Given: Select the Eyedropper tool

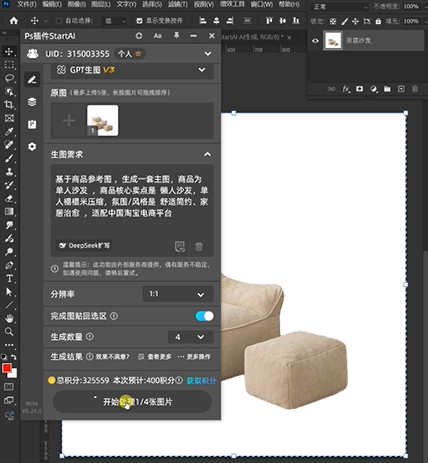Looking at the screenshot, I should pyautogui.click(x=9, y=132).
